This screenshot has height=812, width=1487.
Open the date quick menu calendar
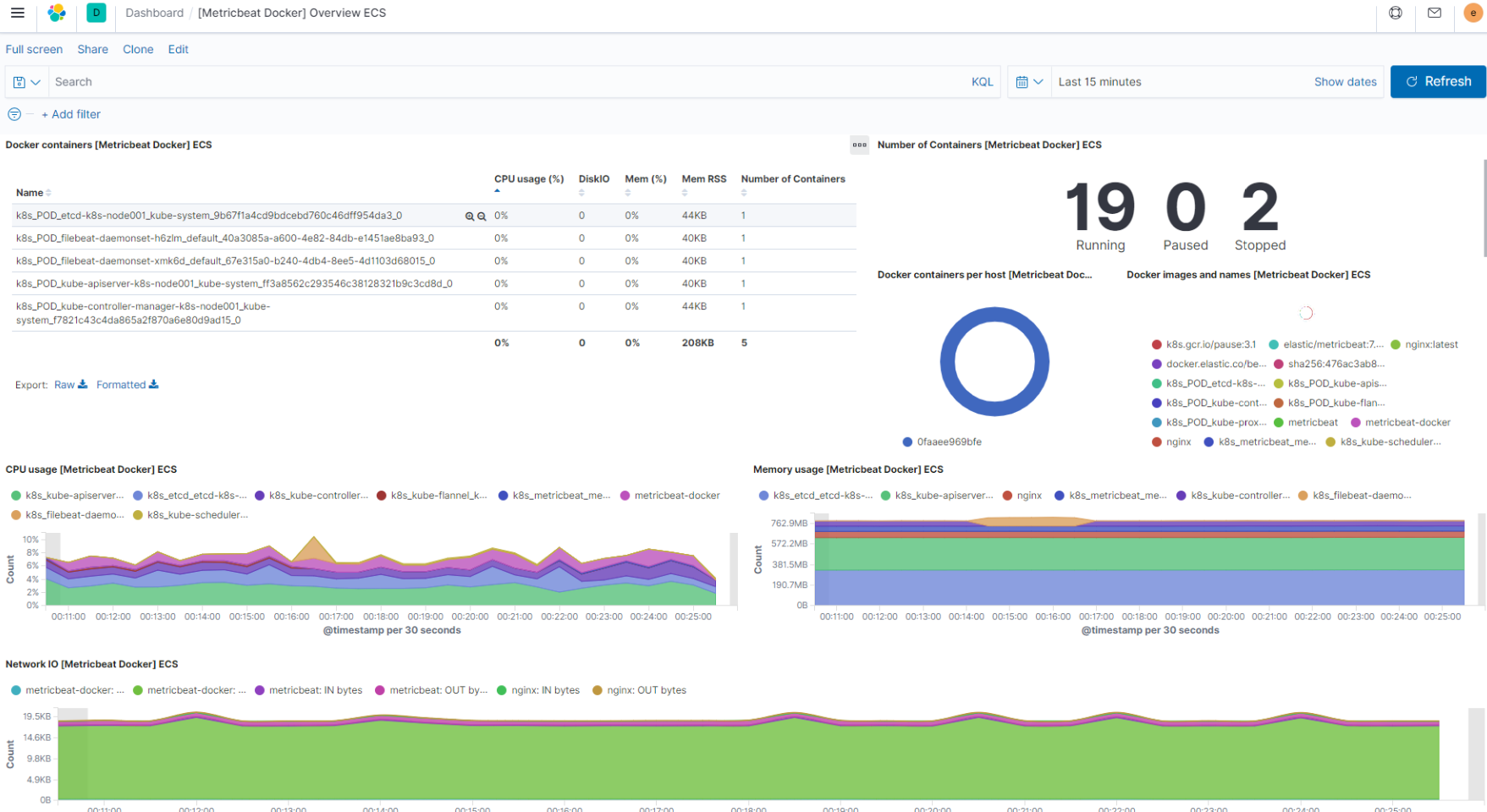click(1029, 82)
